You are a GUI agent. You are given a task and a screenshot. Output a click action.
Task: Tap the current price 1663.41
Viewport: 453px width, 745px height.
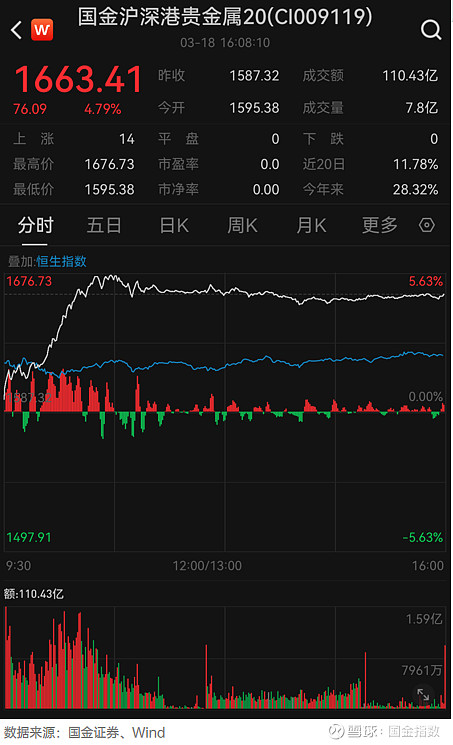[x=78, y=79]
